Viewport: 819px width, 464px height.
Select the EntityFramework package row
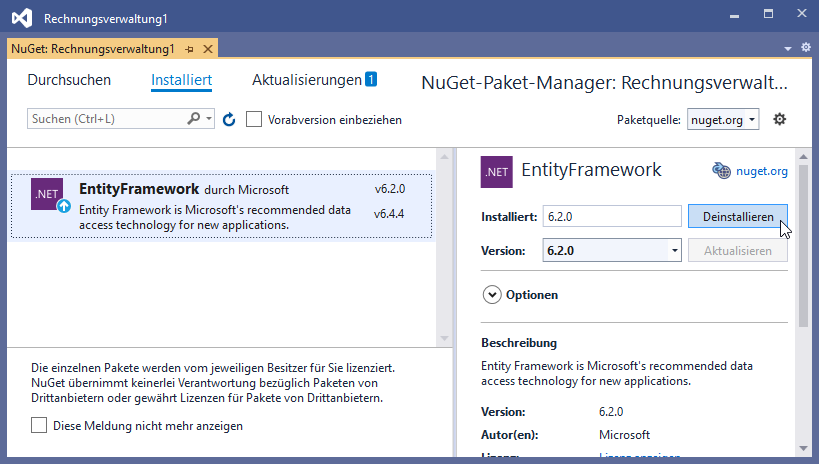(221, 206)
